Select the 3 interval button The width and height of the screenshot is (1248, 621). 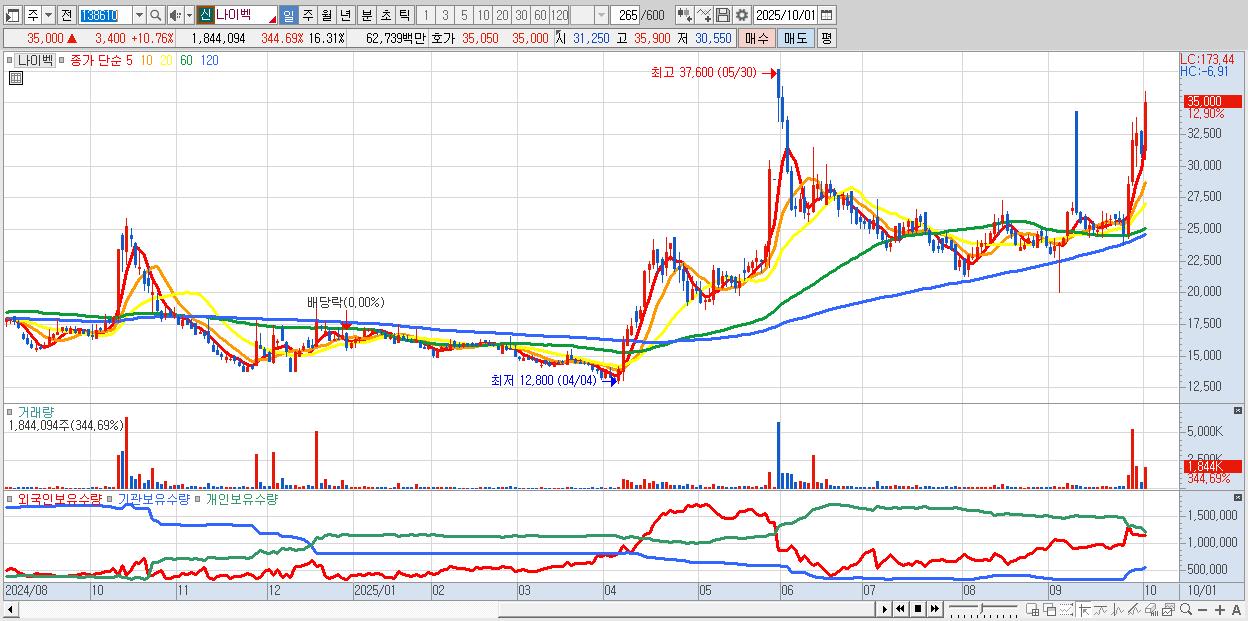[x=446, y=16]
